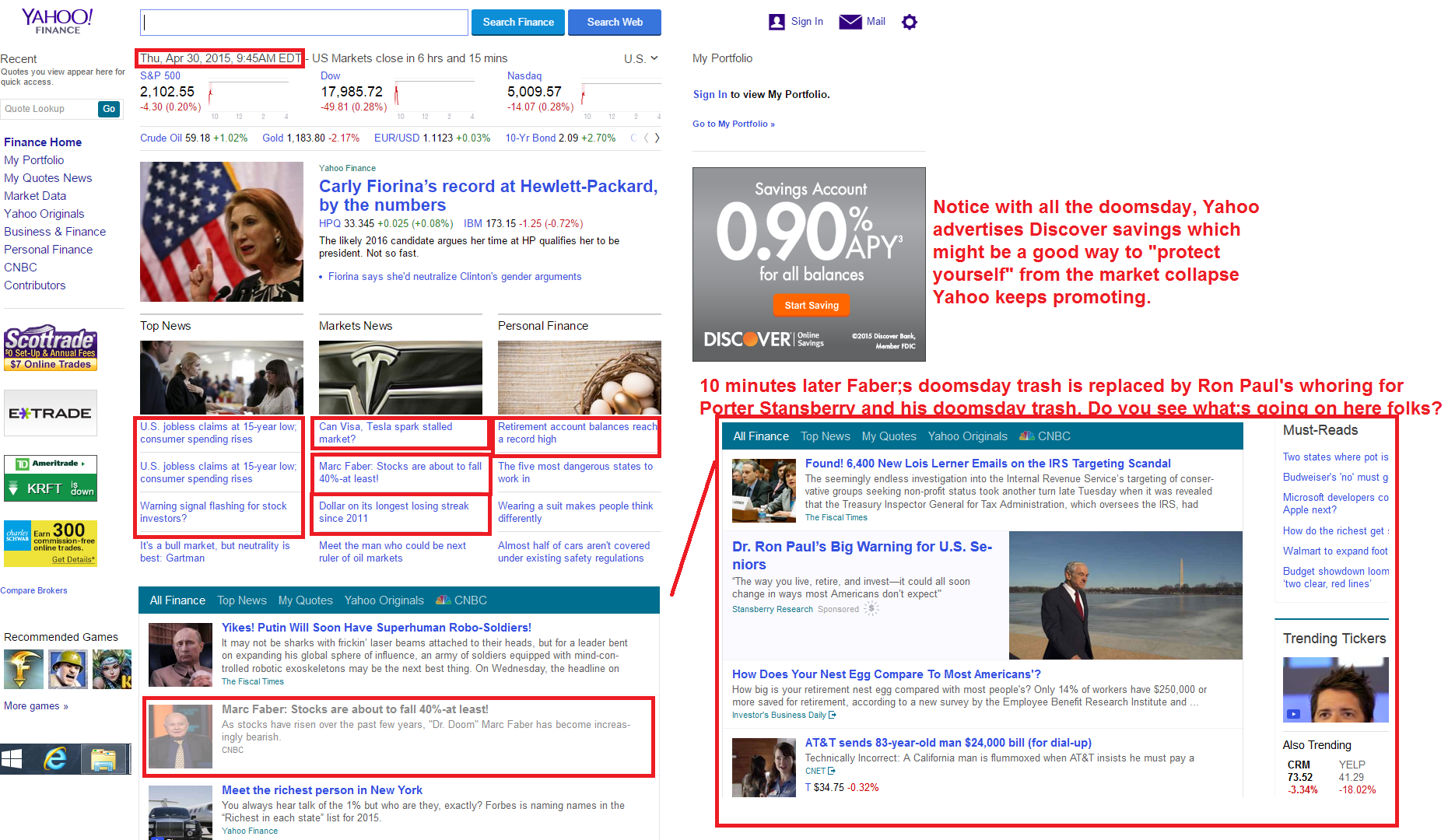Screen dimensions: 1455x840
Task: Click the main search input field
Action: pyautogui.click(x=304, y=23)
